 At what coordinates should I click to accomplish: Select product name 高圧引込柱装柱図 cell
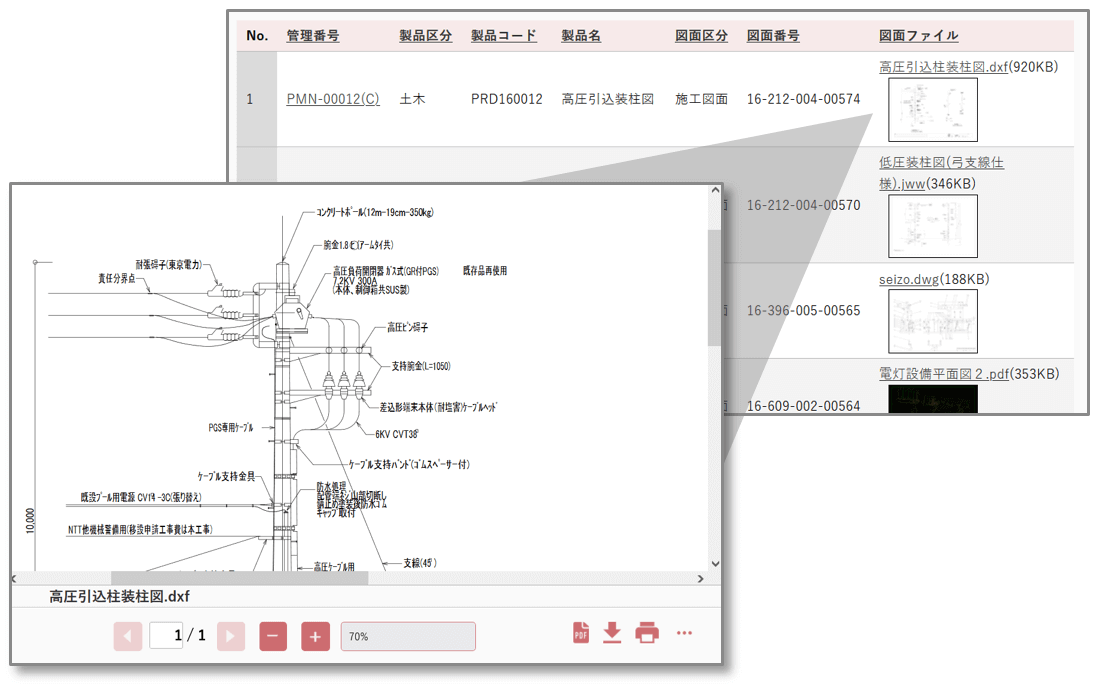(608, 99)
